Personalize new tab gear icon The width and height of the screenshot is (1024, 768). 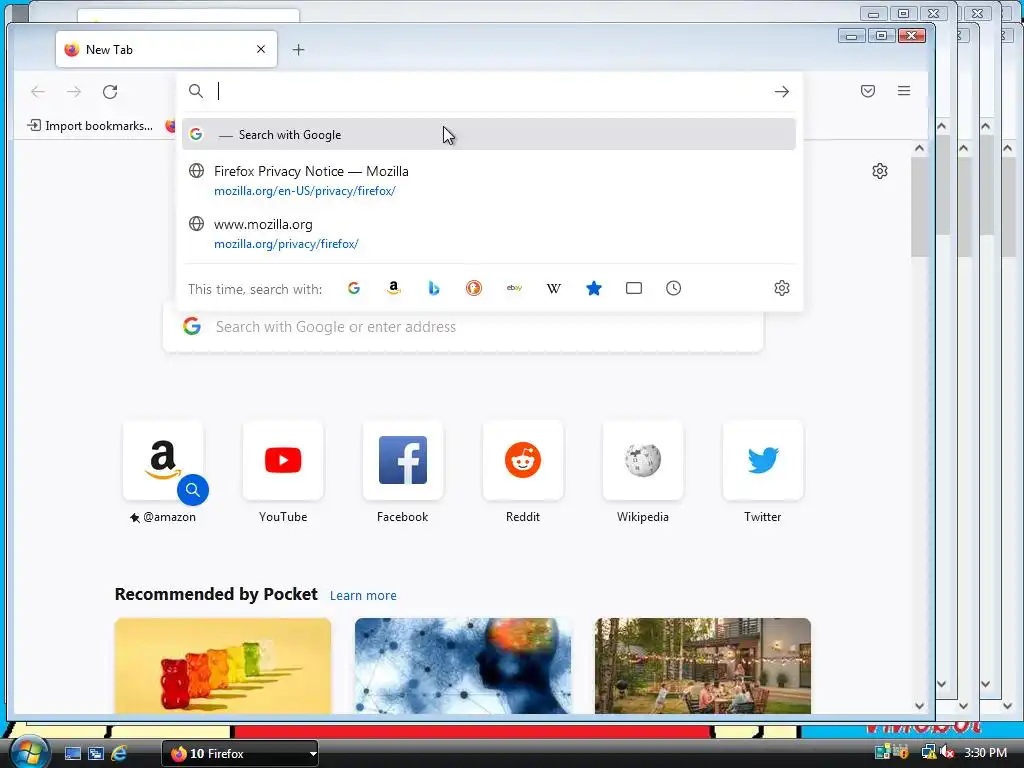click(880, 171)
